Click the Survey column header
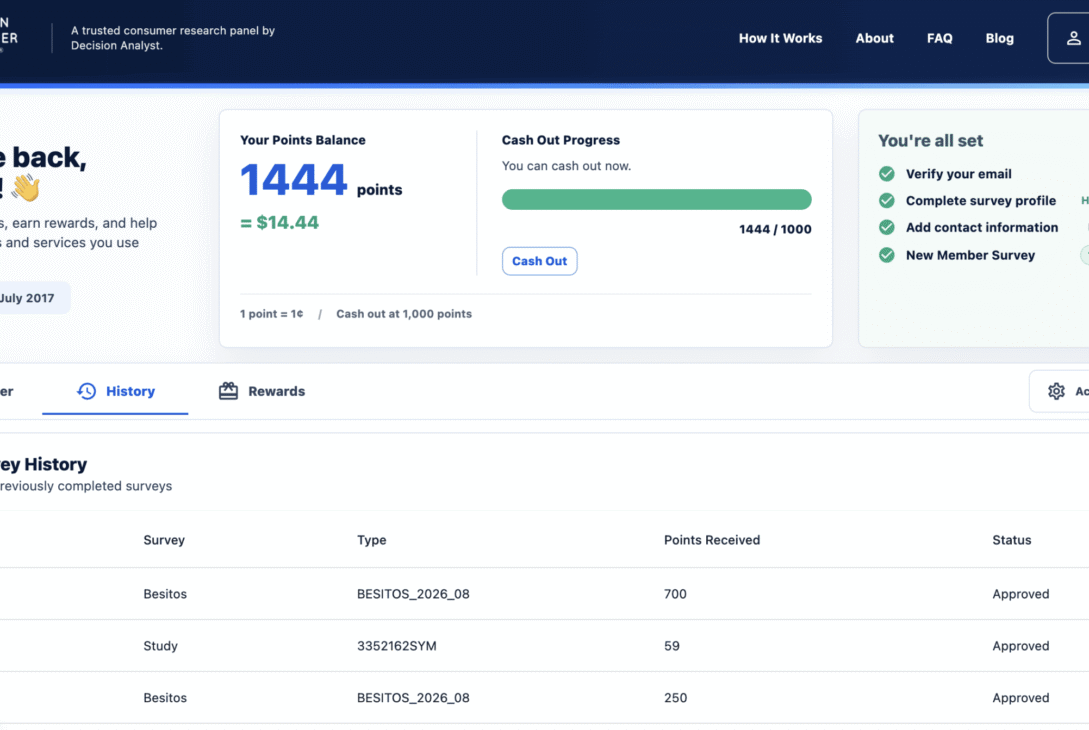1089x730 pixels. click(164, 540)
